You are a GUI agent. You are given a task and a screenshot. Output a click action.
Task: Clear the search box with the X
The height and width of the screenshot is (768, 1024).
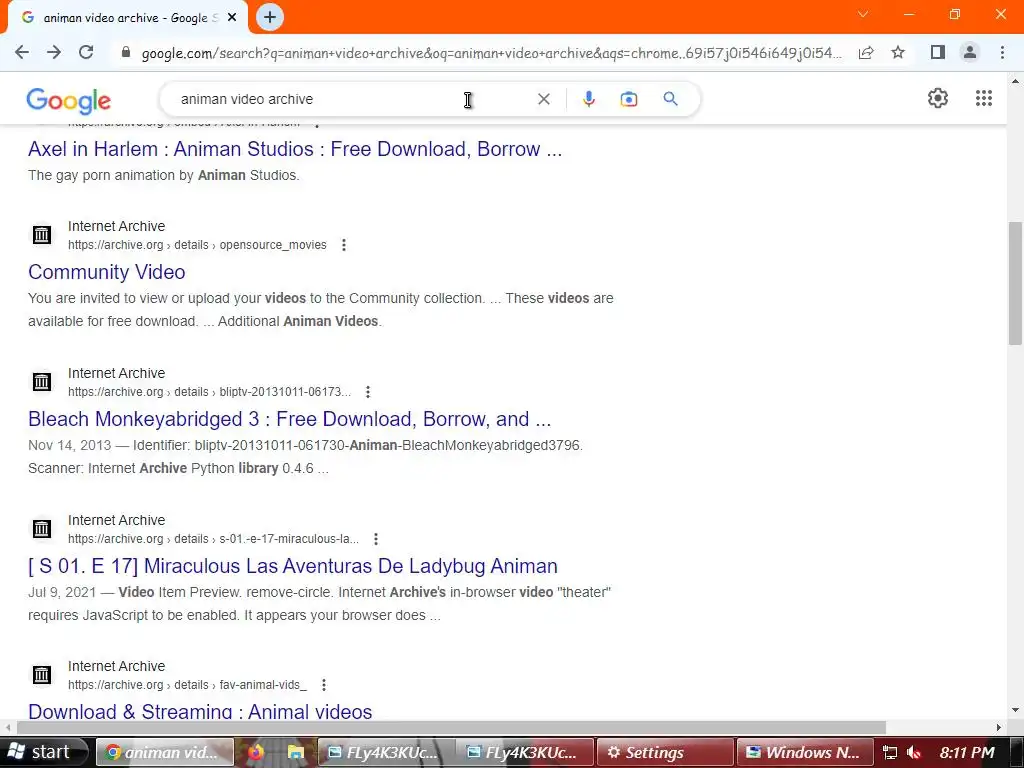pos(544,99)
